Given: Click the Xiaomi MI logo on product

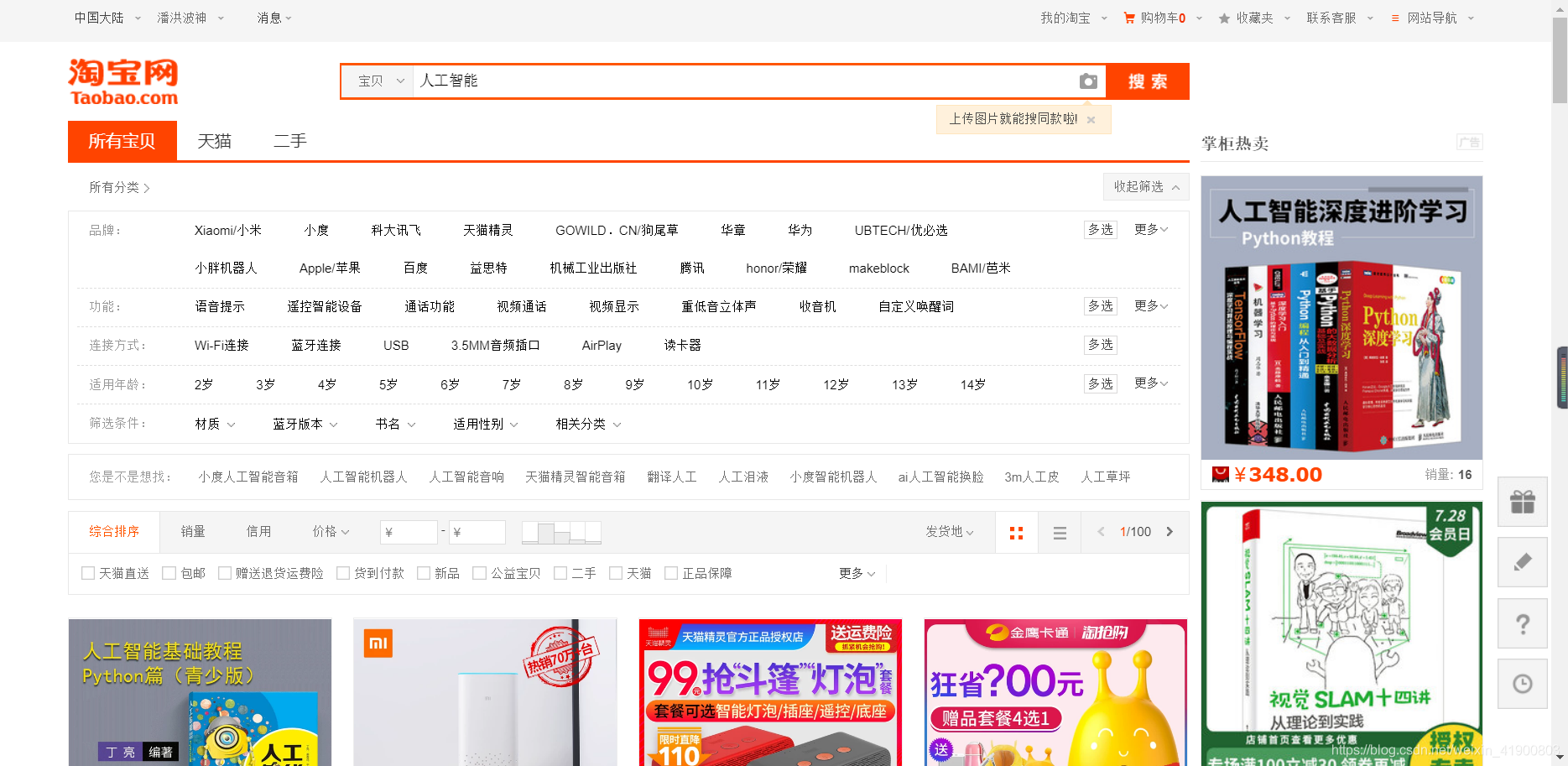Looking at the screenshot, I should (378, 644).
